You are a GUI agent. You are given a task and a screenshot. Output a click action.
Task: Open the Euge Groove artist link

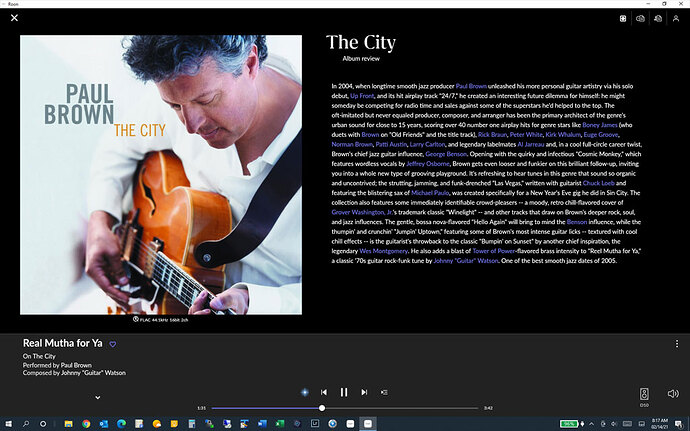[601, 135]
